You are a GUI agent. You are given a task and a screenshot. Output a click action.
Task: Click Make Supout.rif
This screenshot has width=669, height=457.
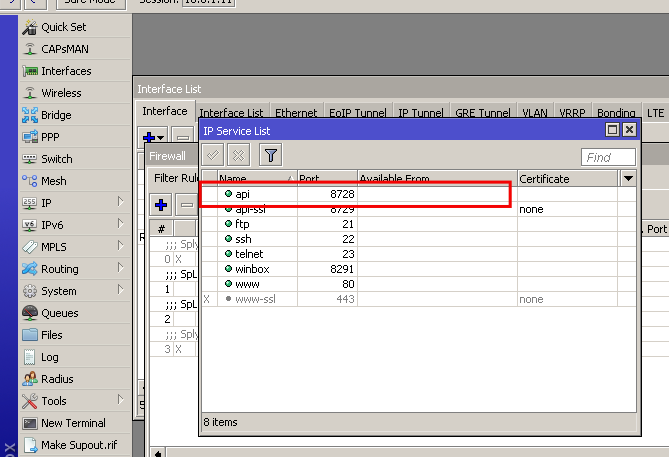[75, 445]
